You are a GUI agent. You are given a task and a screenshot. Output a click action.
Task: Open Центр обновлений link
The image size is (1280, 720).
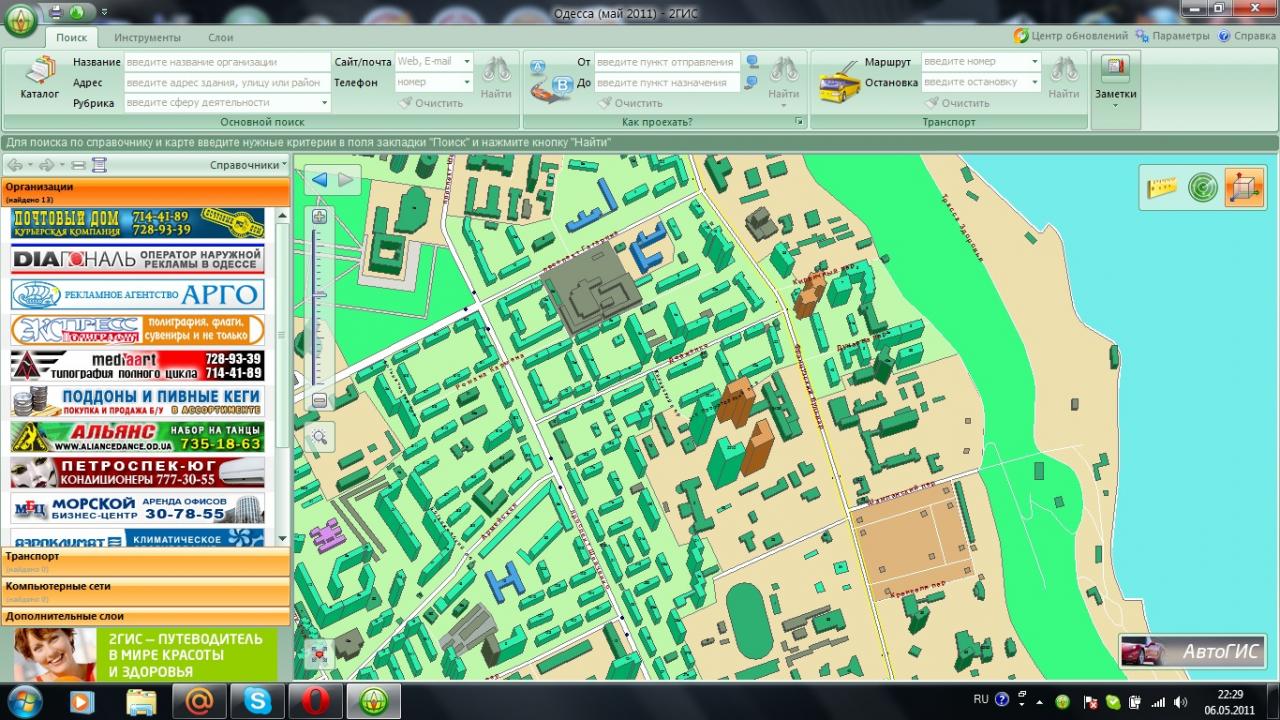[x=1071, y=36]
